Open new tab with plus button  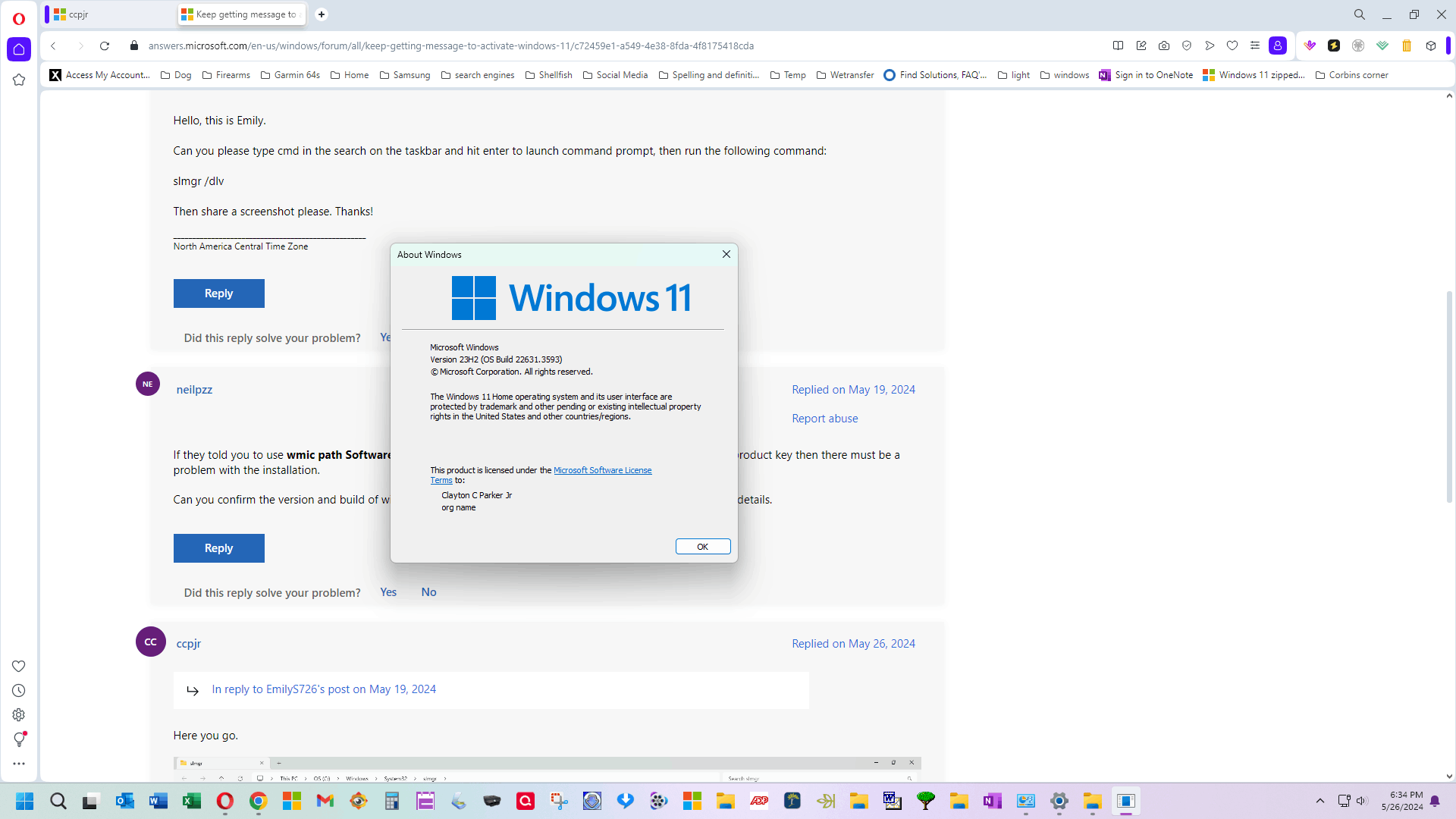(322, 14)
